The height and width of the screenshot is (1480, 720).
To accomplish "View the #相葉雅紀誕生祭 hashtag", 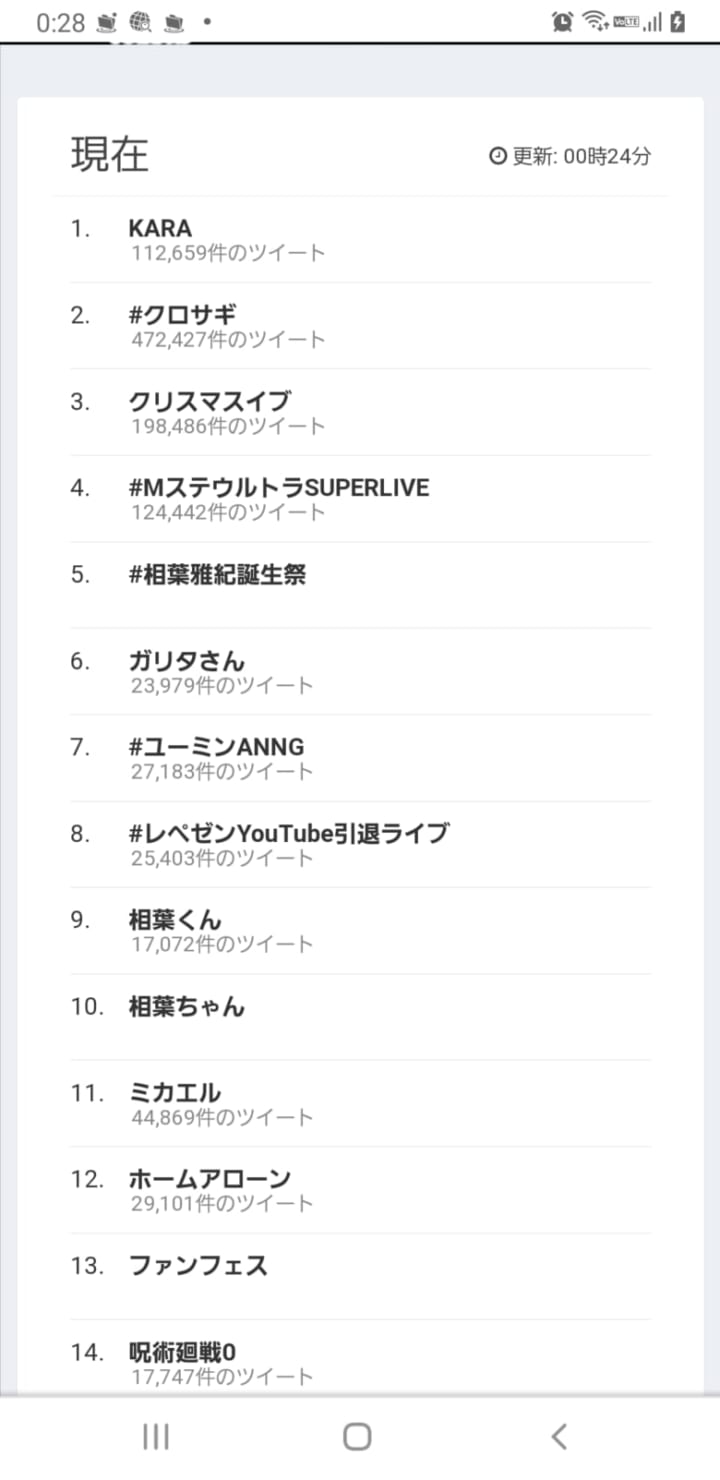I will coord(217,574).
